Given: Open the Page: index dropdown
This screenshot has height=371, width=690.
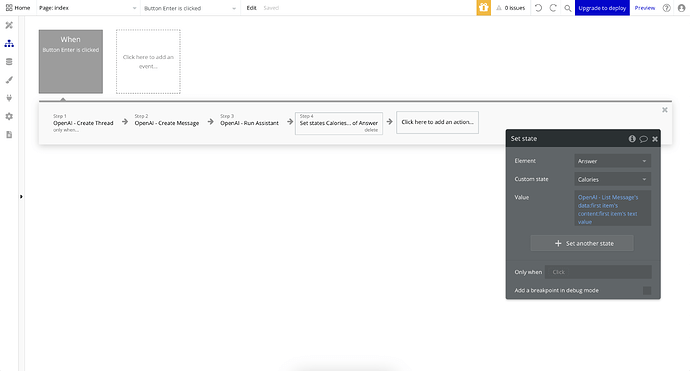Looking at the screenshot, I should [x=88, y=8].
